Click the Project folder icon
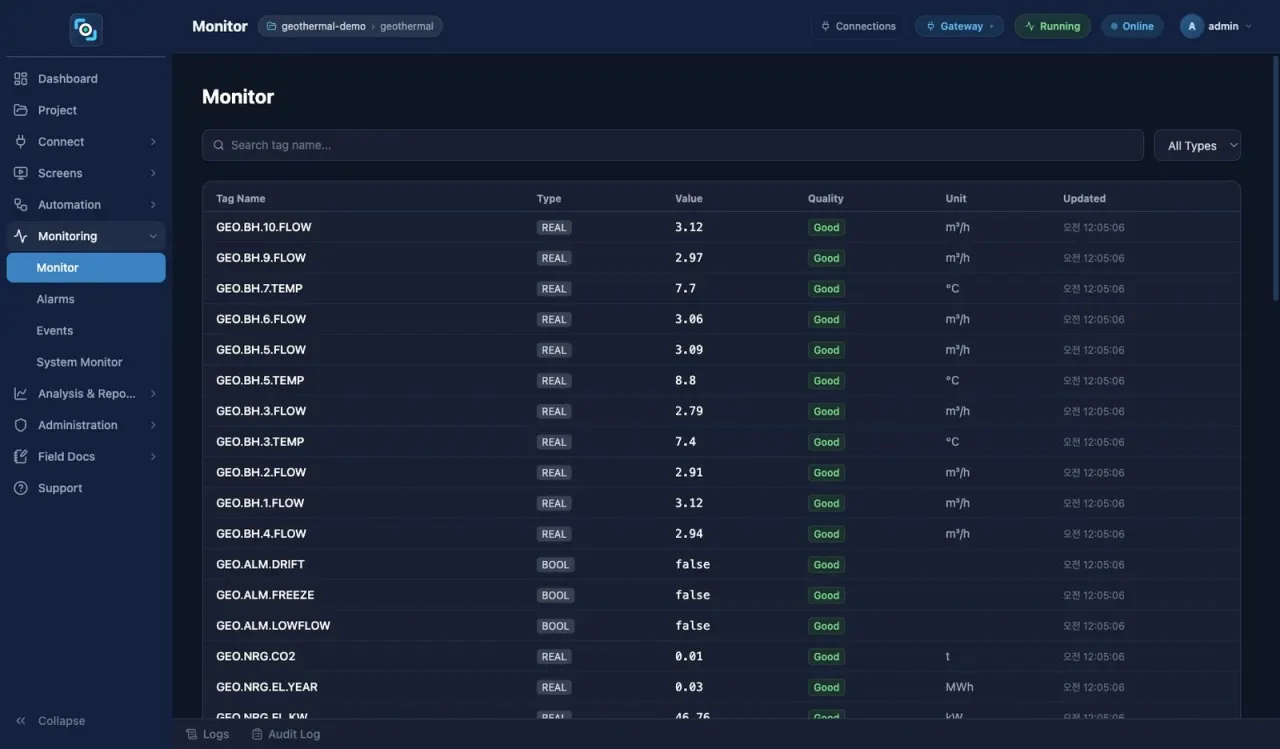The image size is (1280, 749). click(20, 110)
